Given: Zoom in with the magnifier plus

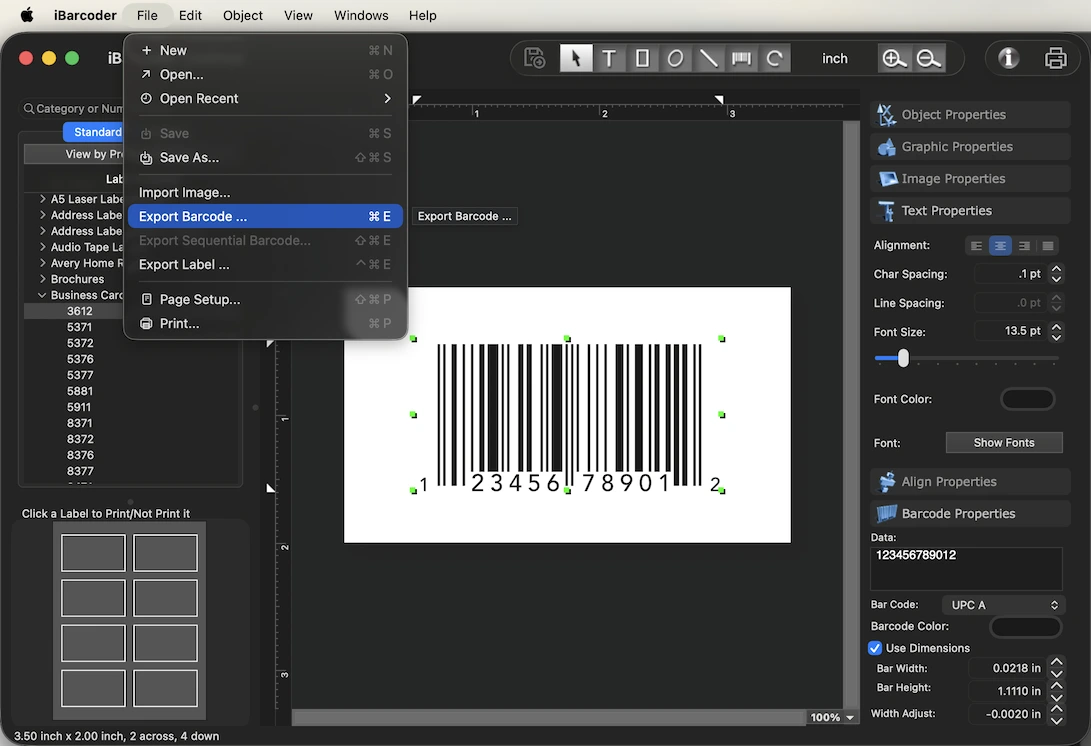Looking at the screenshot, I should pyautogui.click(x=894, y=58).
